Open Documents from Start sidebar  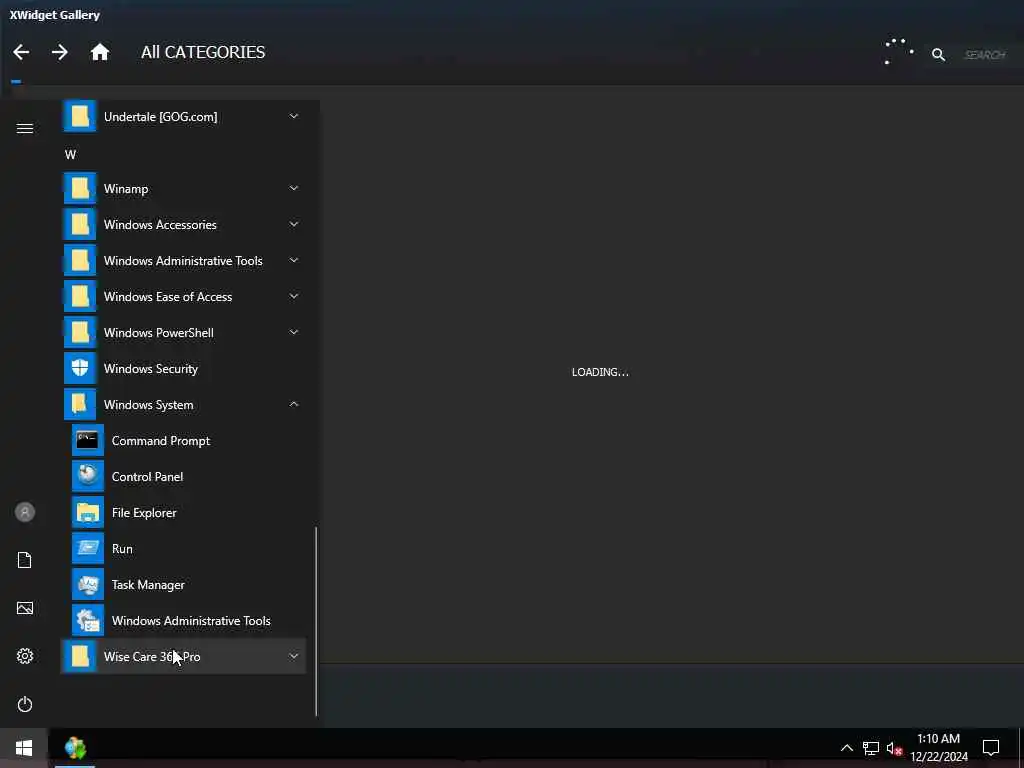pos(25,560)
